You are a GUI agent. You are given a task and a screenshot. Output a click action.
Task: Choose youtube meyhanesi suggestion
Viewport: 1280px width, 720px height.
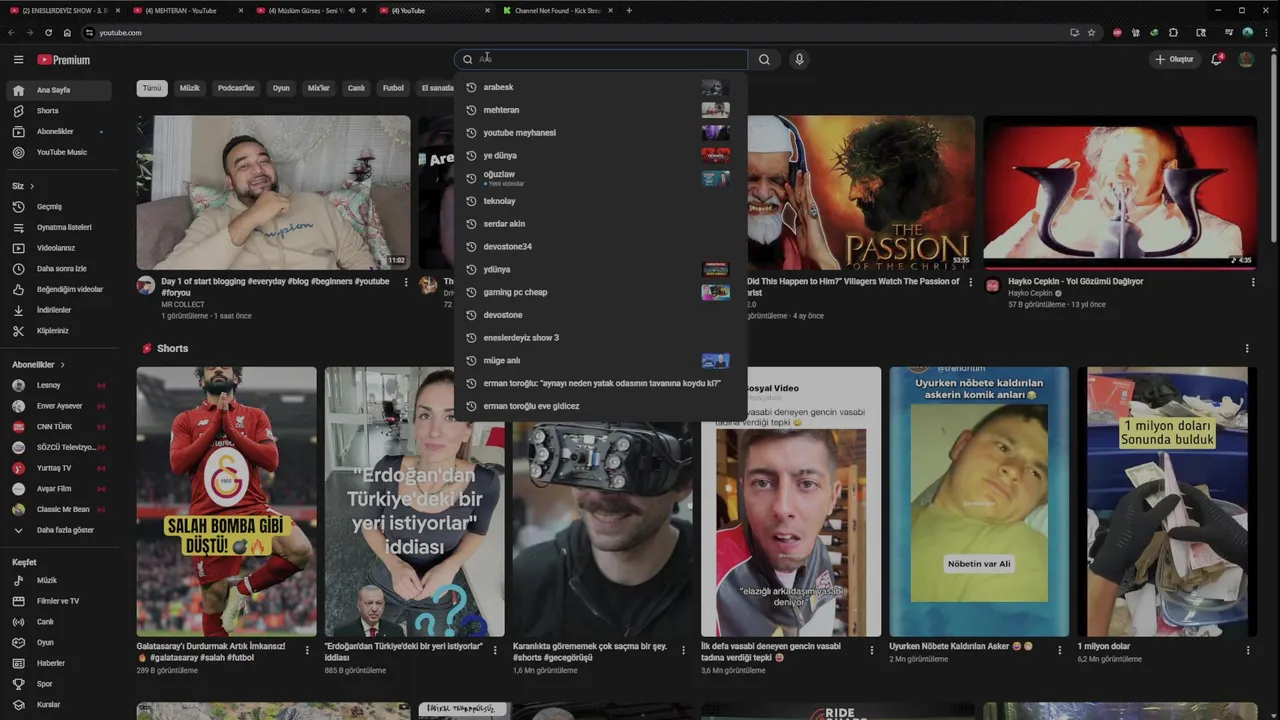click(x=600, y=133)
